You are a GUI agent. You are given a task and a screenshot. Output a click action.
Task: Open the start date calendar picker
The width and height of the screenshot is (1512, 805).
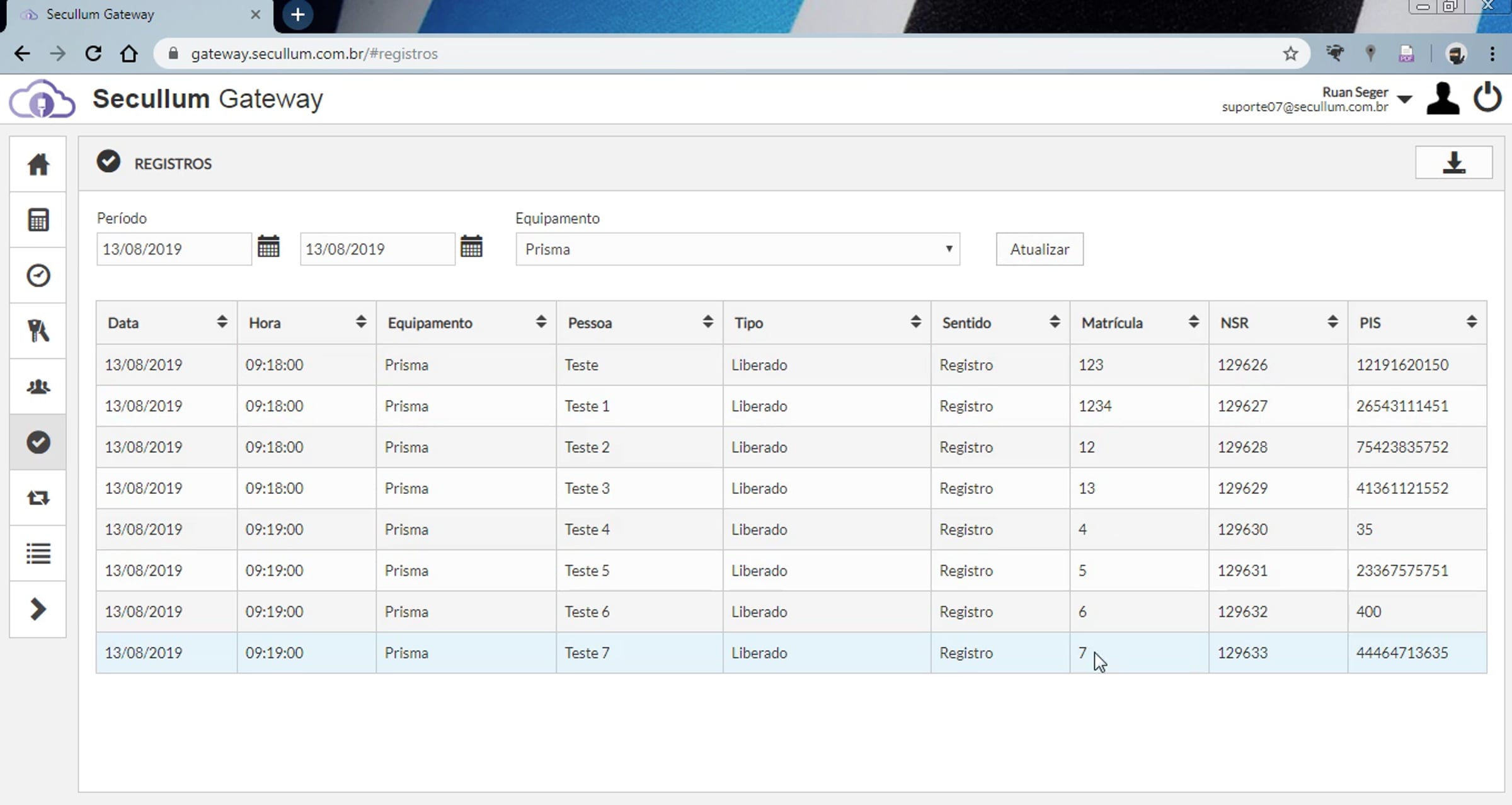(x=268, y=247)
